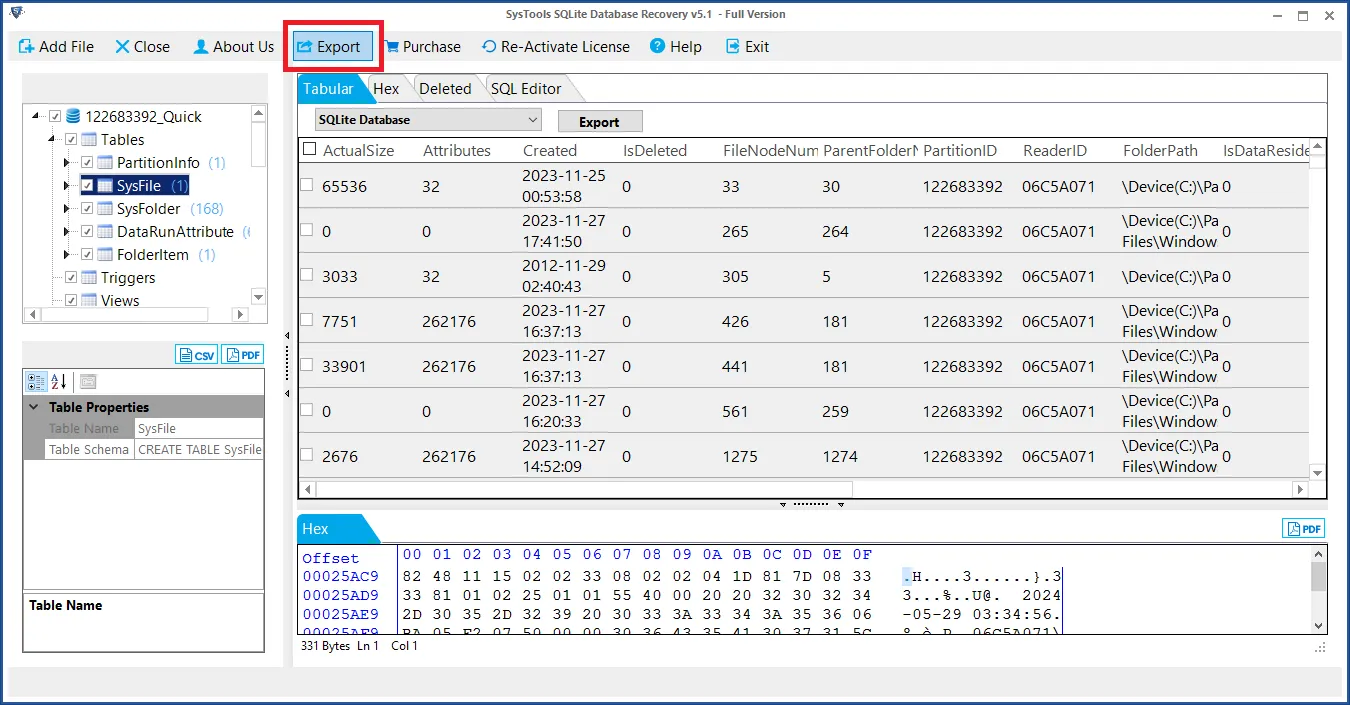This screenshot has height=705, width=1350.
Task: Open the SQLite Database export dropdown
Action: tap(428, 120)
